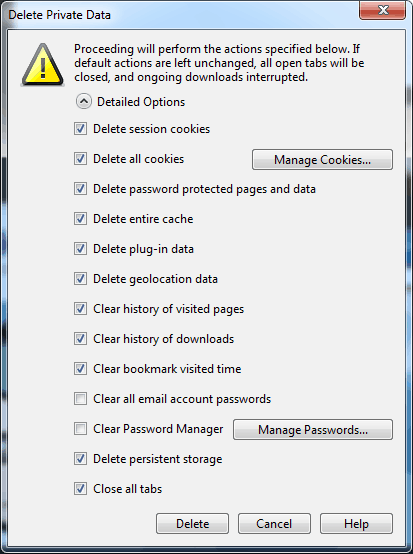Uncheck Delete session cookies
This screenshot has height=554, width=413.
coord(81,129)
